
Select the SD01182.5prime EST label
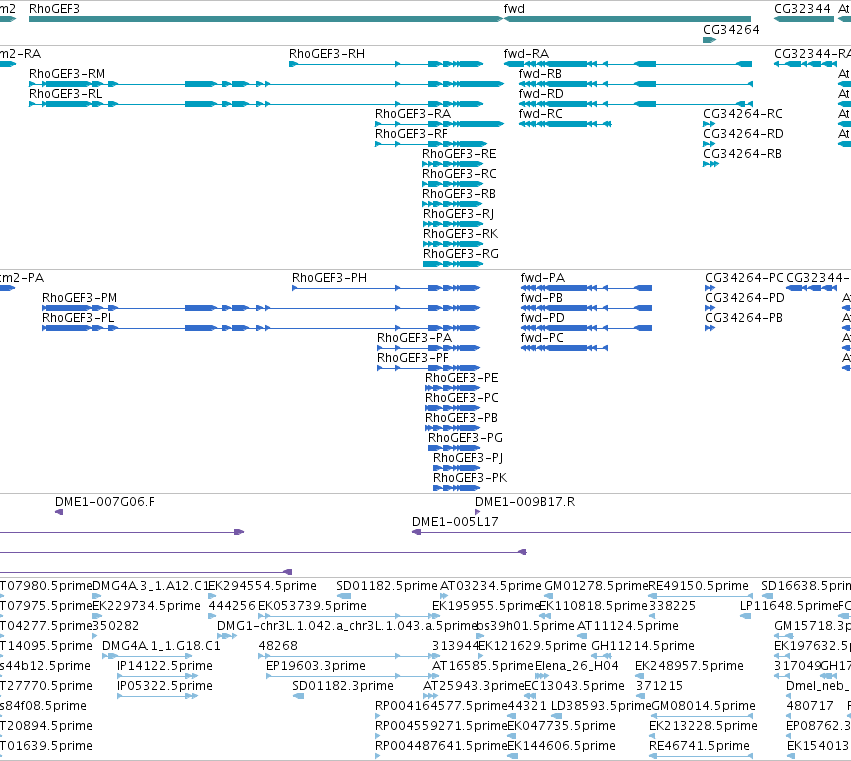coord(386,586)
